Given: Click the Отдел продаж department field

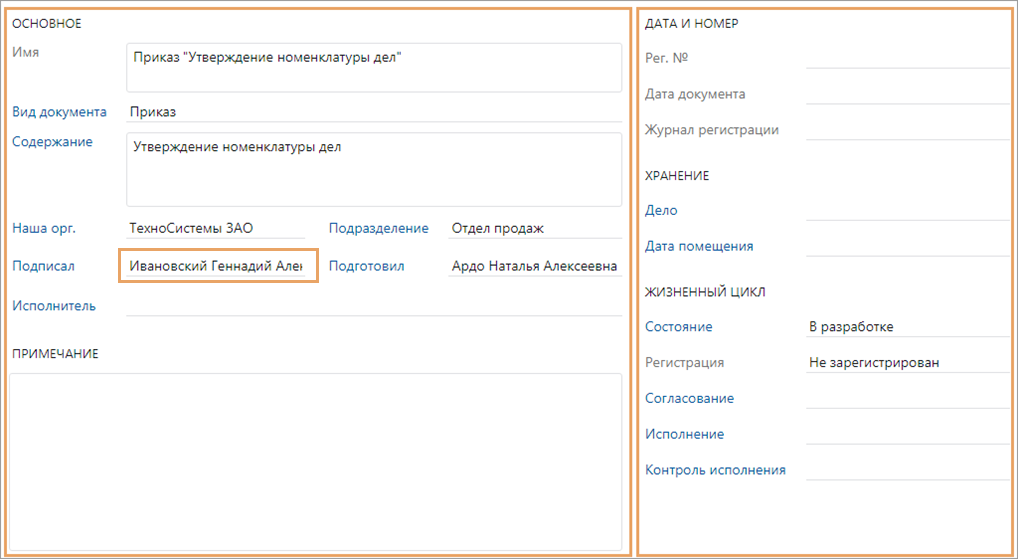Looking at the screenshot, I should [534, 228].
